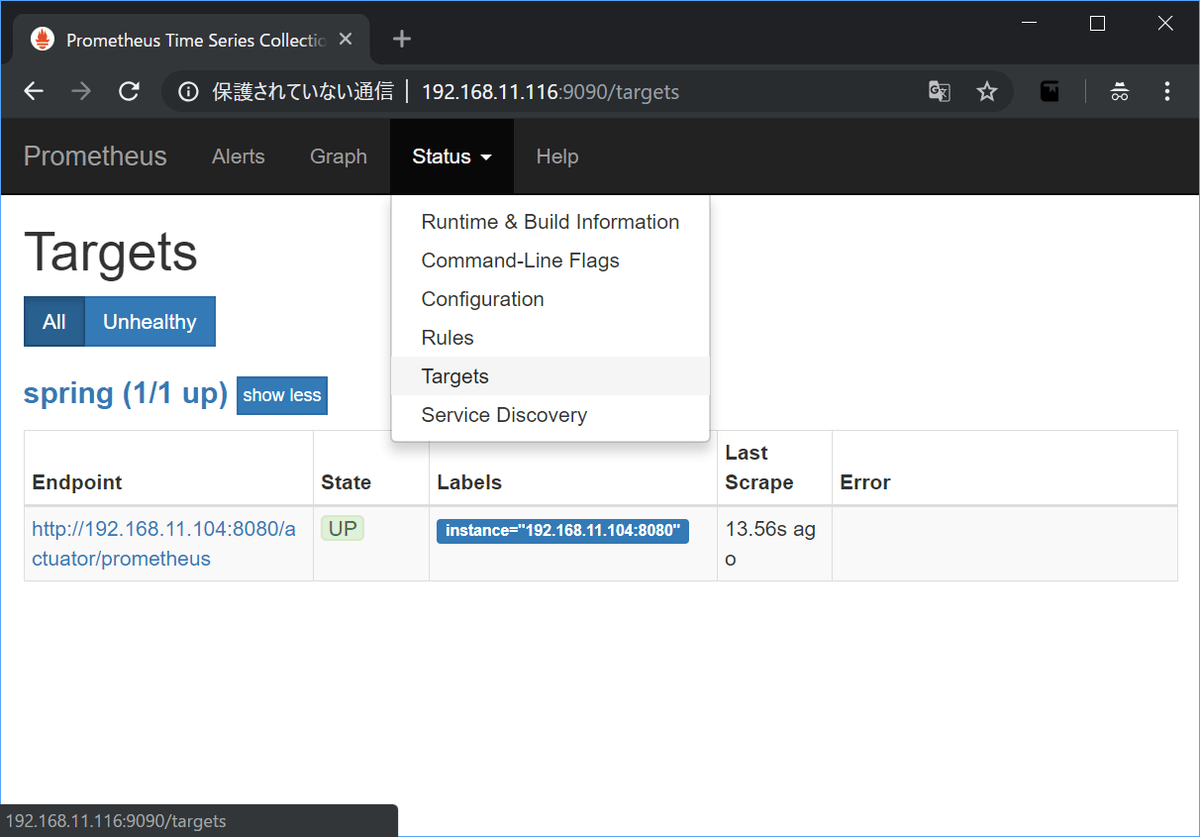Screen dimensions: 1200x837
Task: Select Configuration in the dropdown
Action: (x=482, y=299)
